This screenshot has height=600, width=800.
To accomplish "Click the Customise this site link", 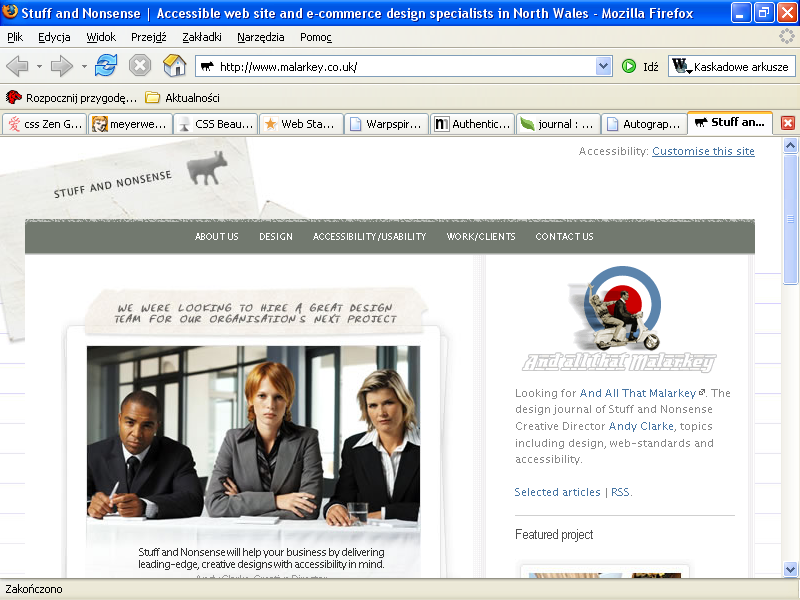I will tap(703, 151).
